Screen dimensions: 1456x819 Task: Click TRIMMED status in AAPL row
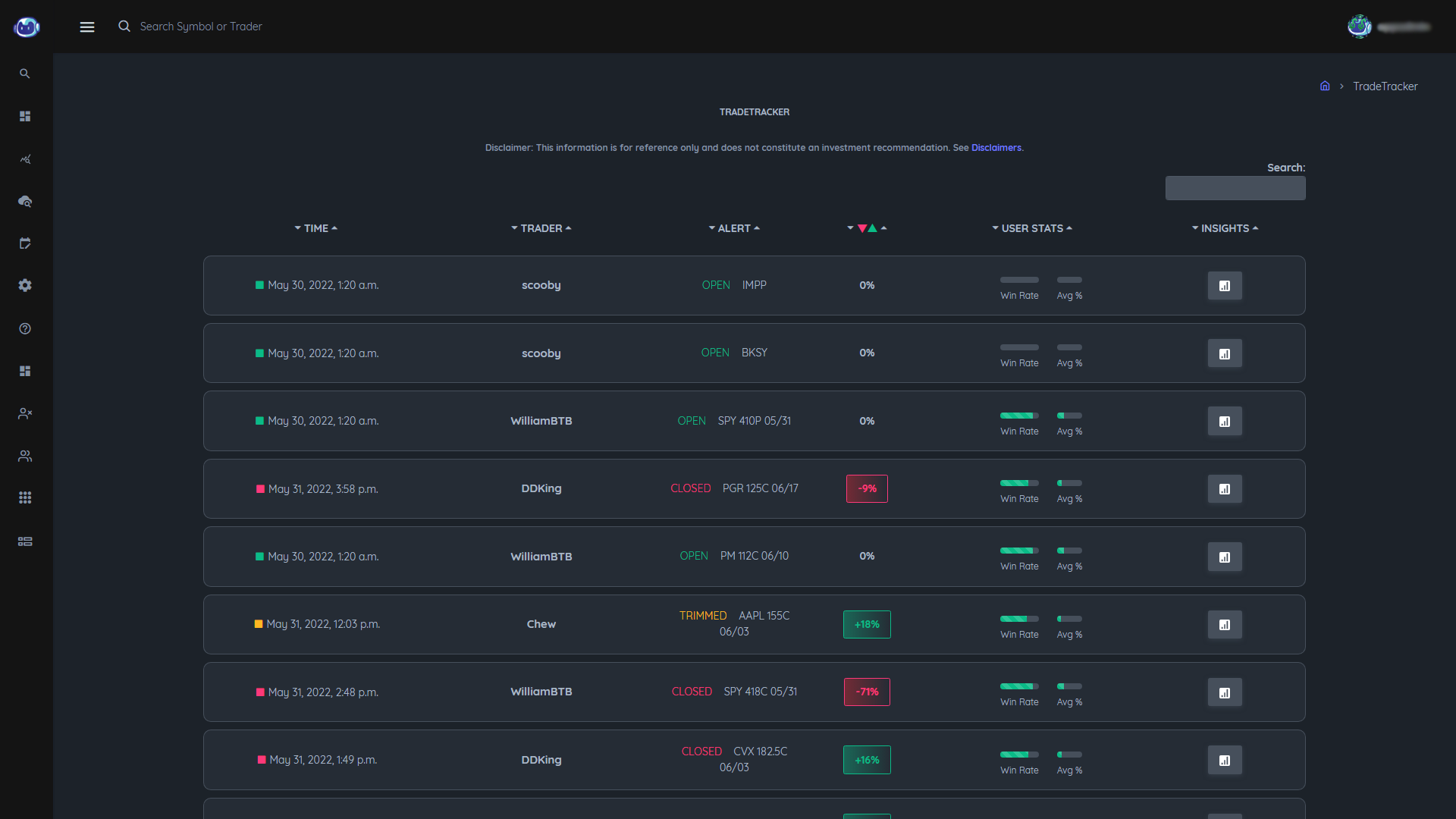pyautogui.click(x=703, y=616)
